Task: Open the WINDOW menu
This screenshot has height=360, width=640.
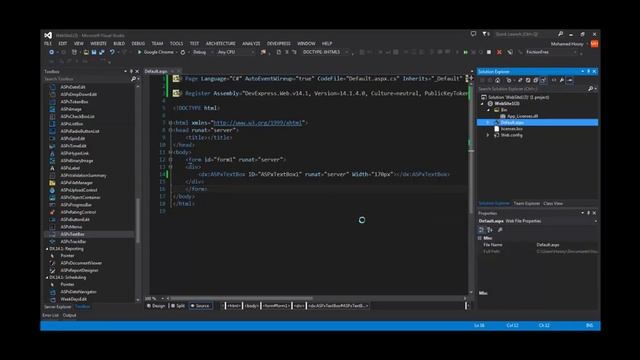Action: point(306,43)
